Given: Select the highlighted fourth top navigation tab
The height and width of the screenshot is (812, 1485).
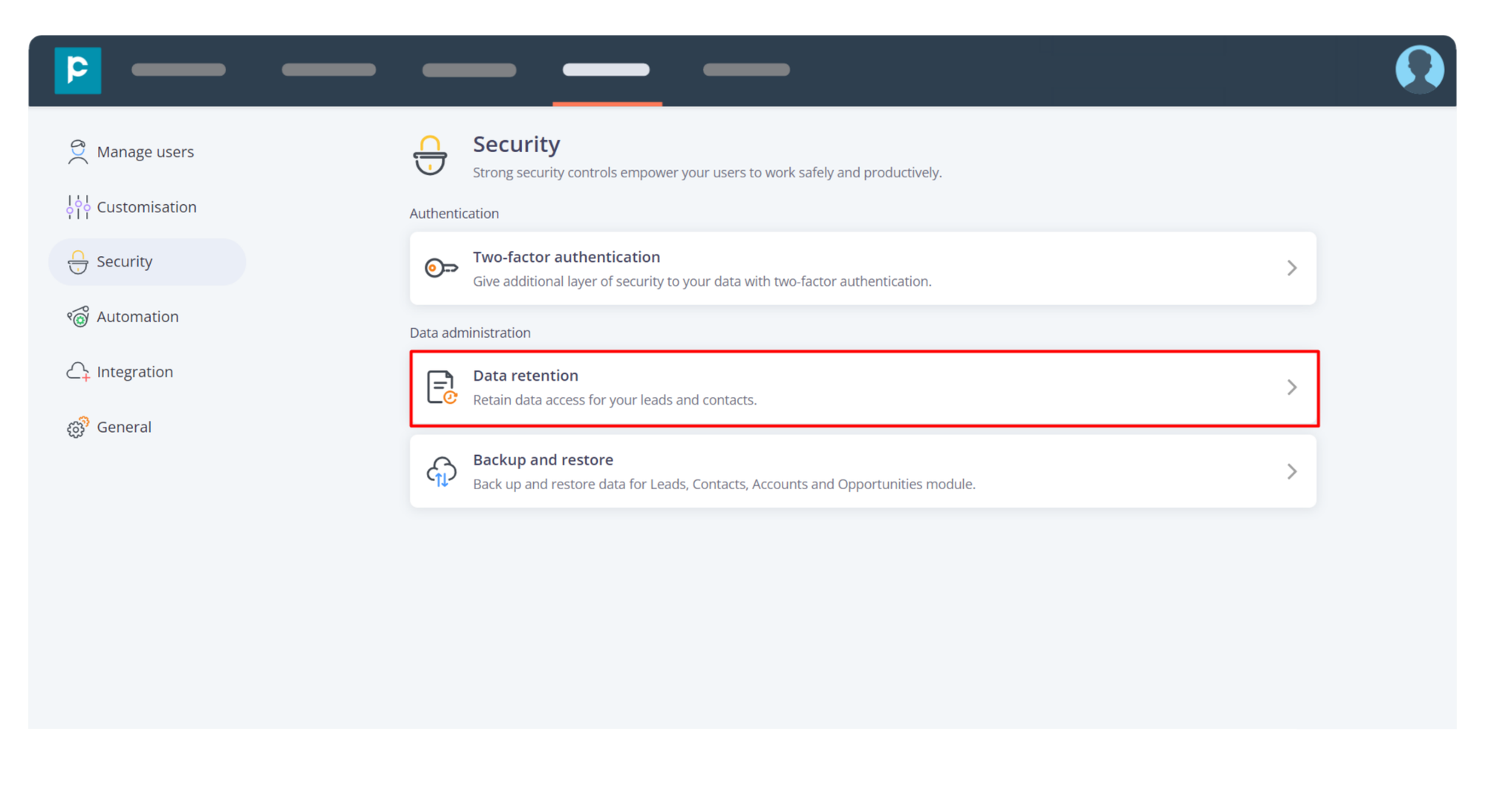Looking at the screenshot, I should click(x=606, y=70).
